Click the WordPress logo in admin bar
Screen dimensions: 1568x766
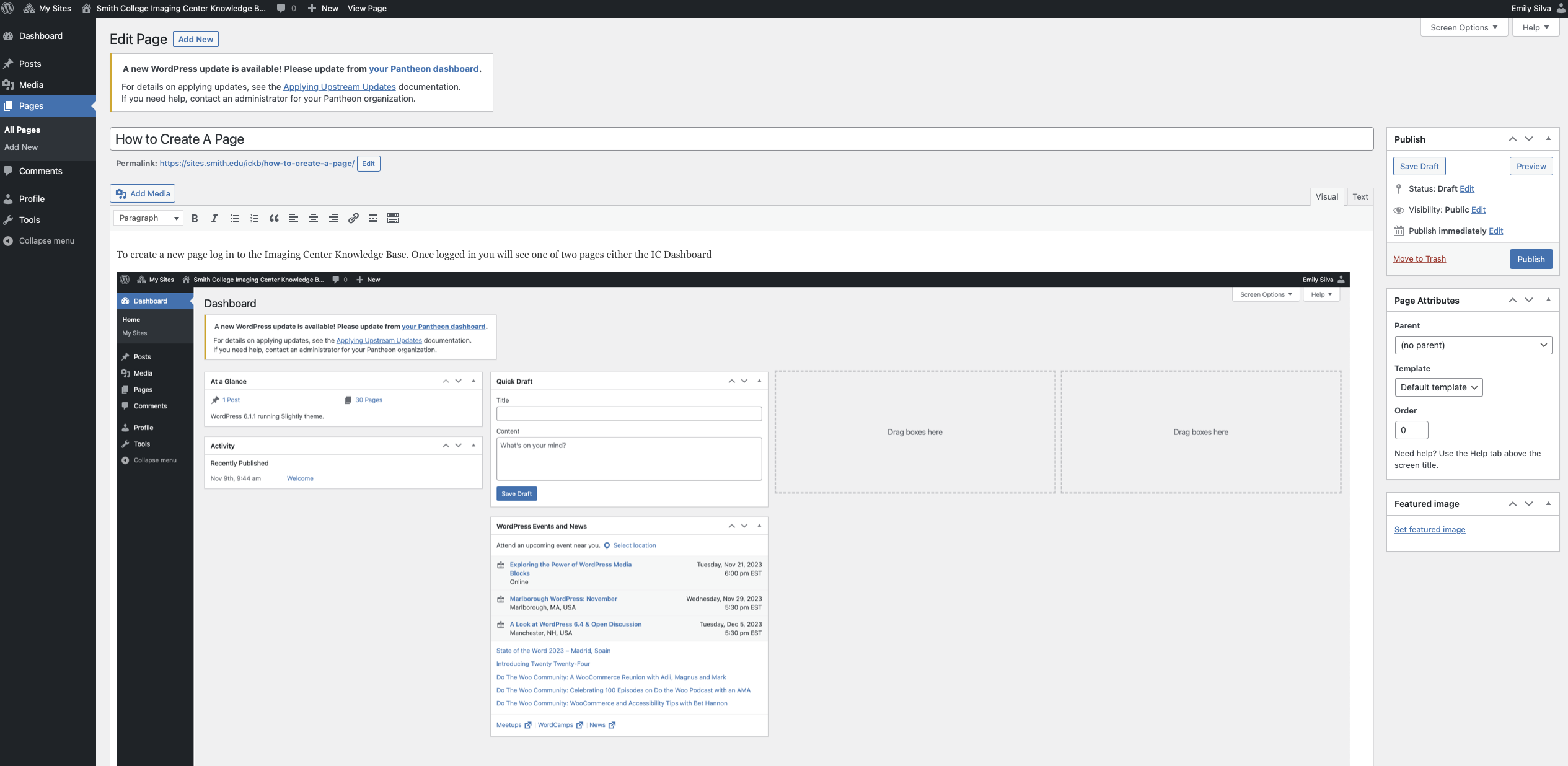tap(8, 8)
